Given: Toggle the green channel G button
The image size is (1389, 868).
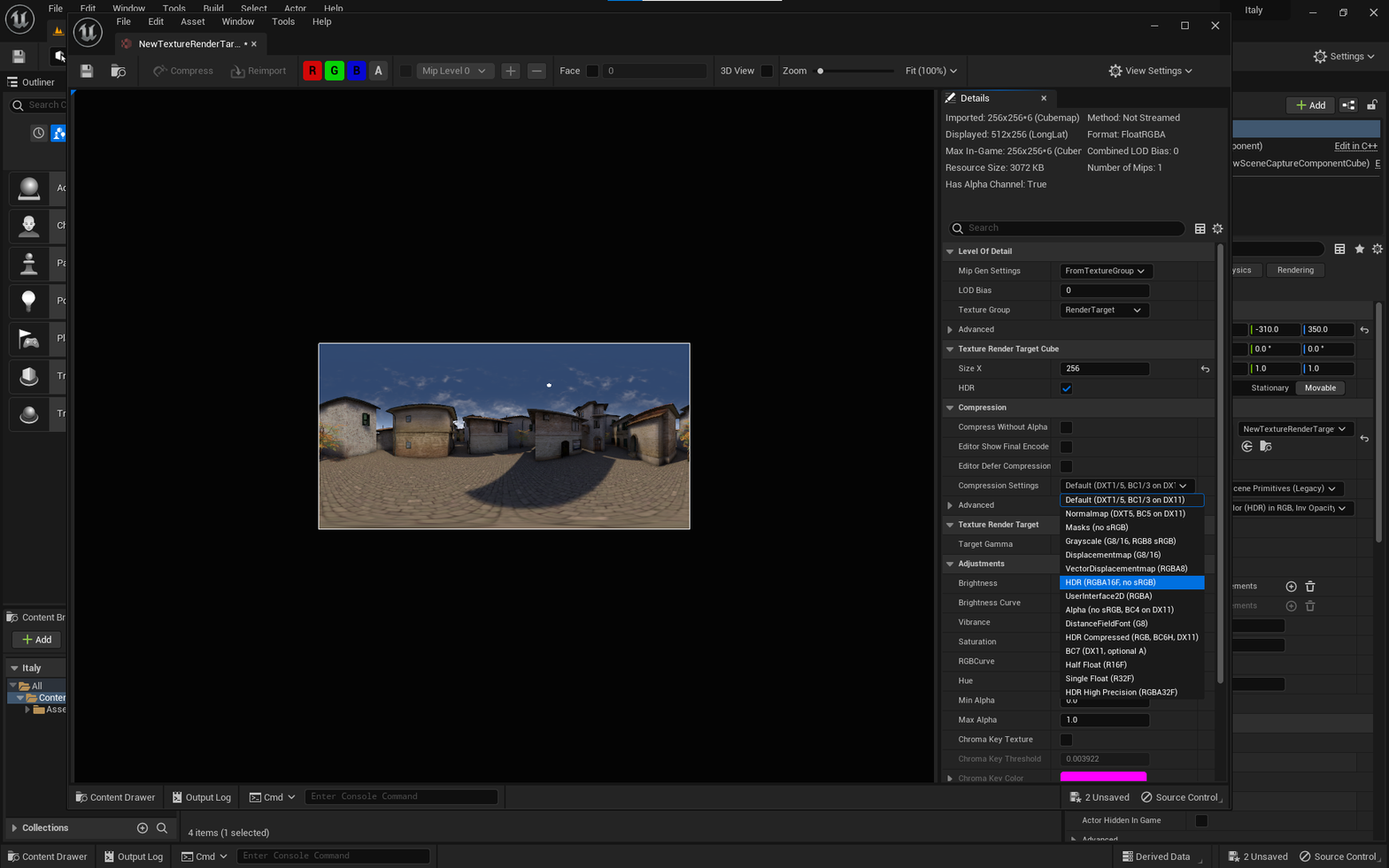Looking at the screenshot, I should click(x=335, y=71).
